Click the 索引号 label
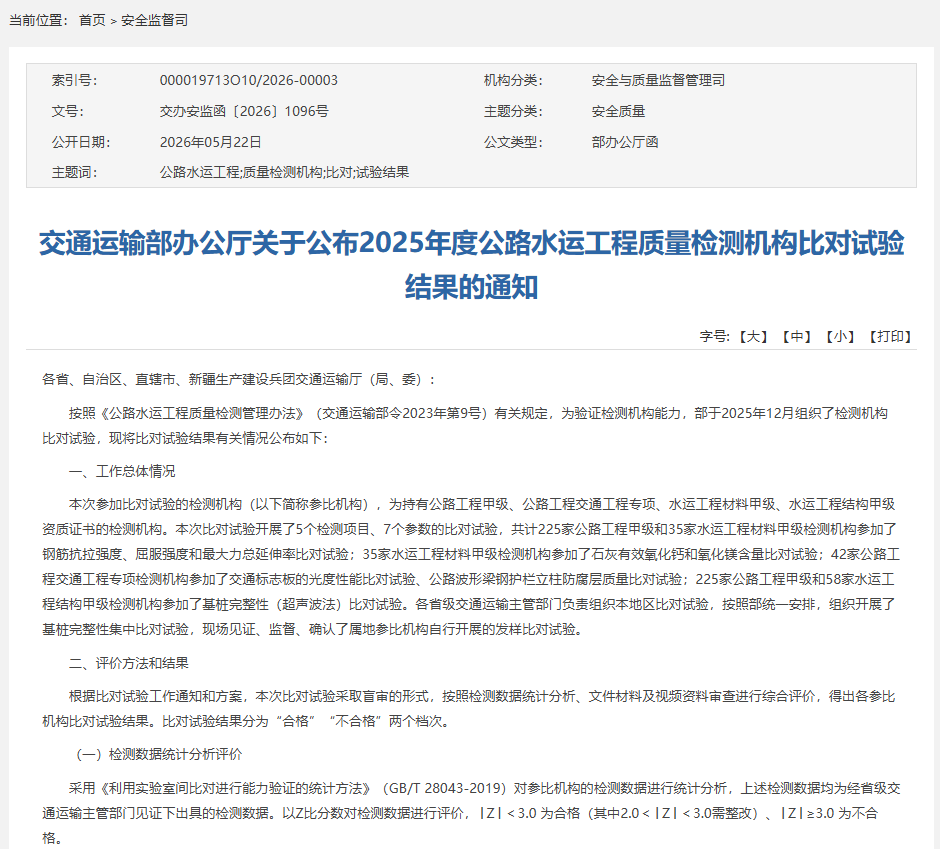This screenshot has width=940, height=849. (x=74, y=80)
